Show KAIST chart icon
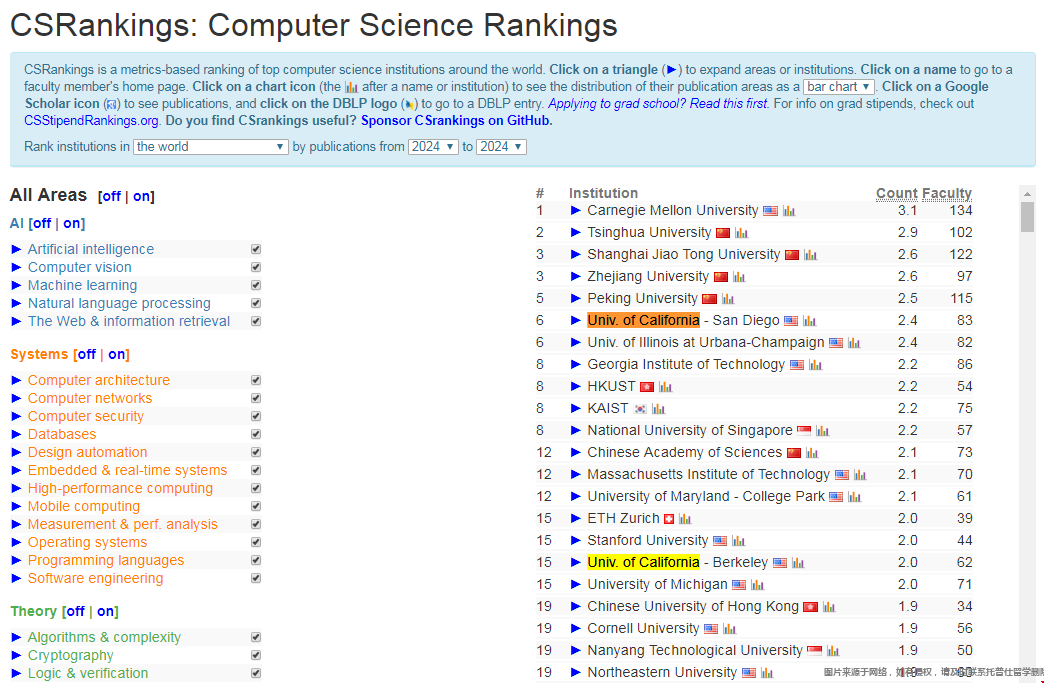This screenshot has height=683, width=1044. (x=658, y=409)
